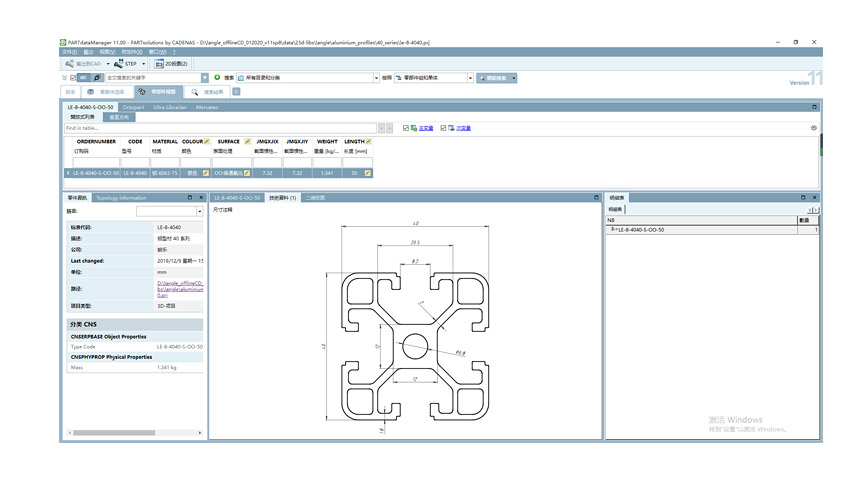Switch to the Octopart tab
Viewport: 860px width, 482px height.
(x=133, y=107)
